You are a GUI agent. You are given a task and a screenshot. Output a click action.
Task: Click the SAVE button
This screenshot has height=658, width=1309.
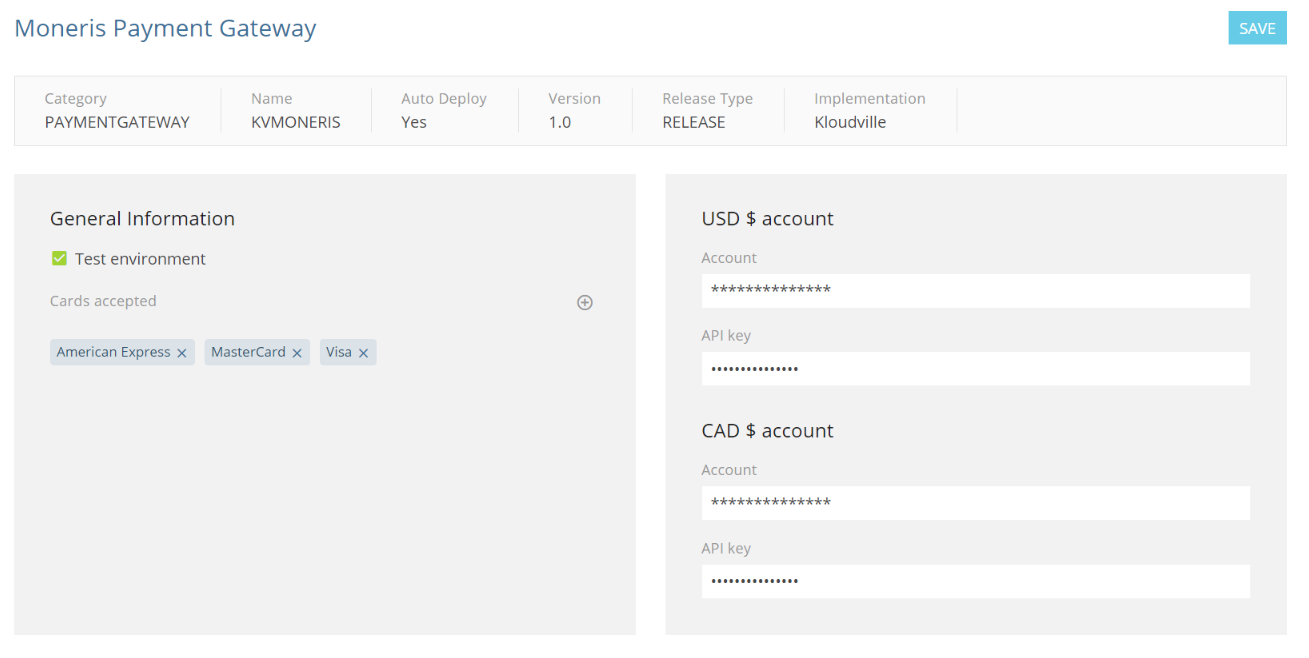click(1257, 28)
